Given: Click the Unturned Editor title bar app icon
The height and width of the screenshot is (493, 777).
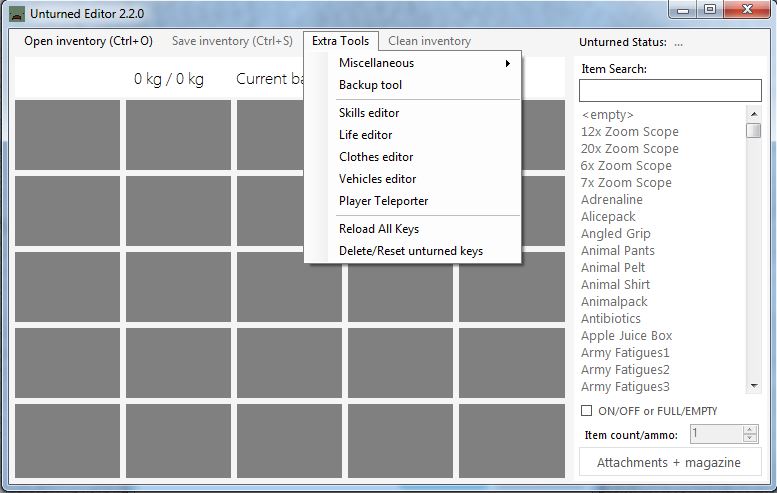Looking at the screenshot, I should tap(17, 14).
